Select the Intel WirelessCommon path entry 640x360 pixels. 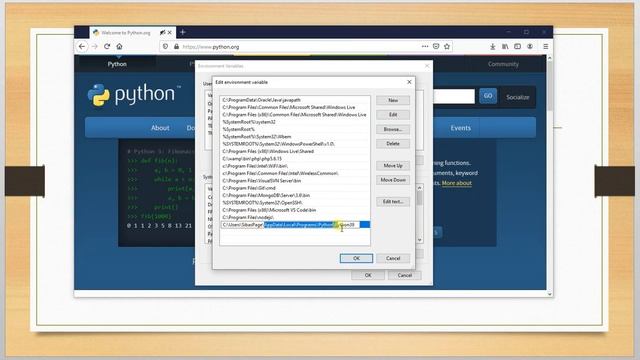[x=295, y=173]
